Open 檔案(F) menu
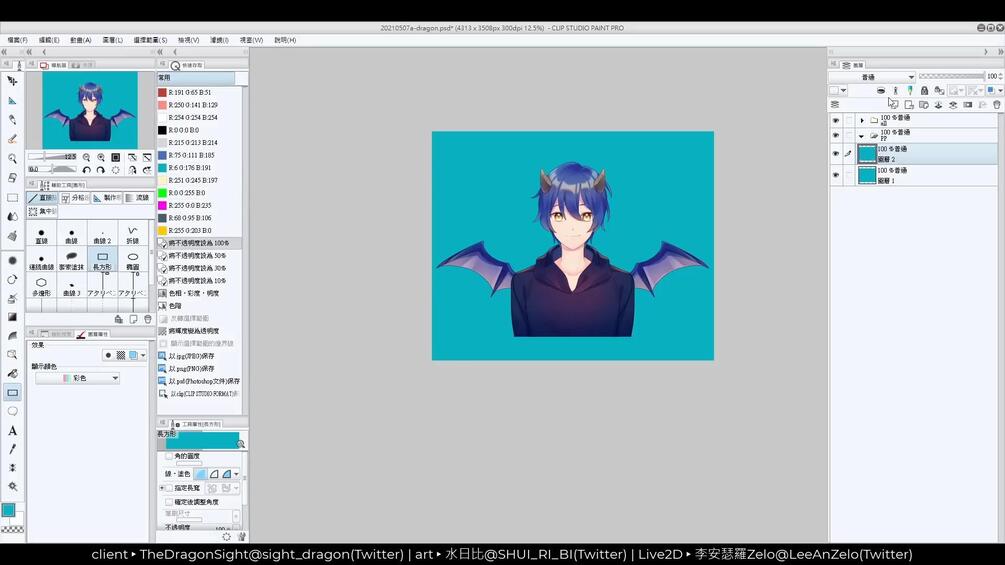Screen dimensions: 1005x565 [x=17, y=40]
